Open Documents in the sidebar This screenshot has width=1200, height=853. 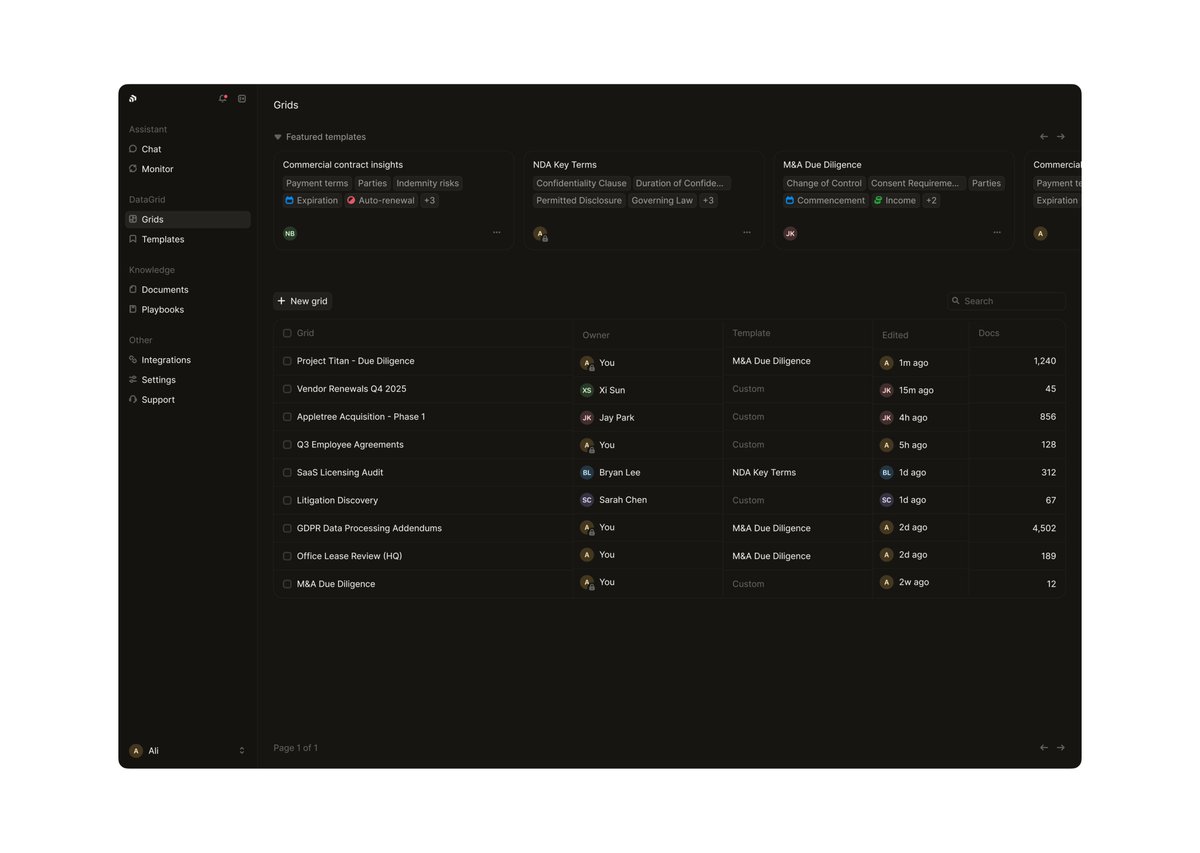coord(188,289)
